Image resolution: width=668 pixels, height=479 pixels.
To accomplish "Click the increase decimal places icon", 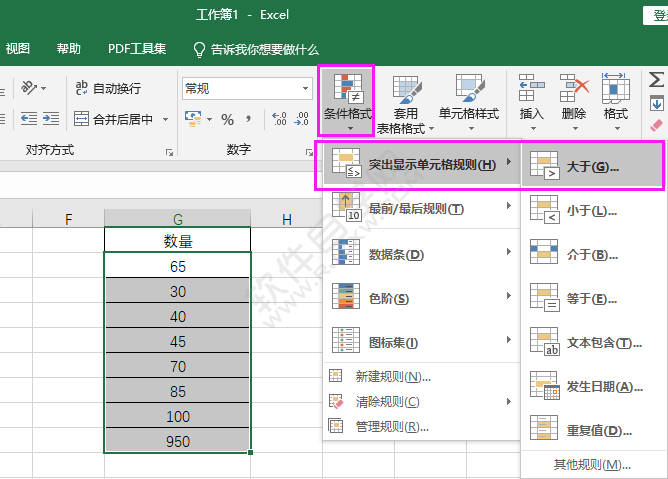I will (278, 120).
